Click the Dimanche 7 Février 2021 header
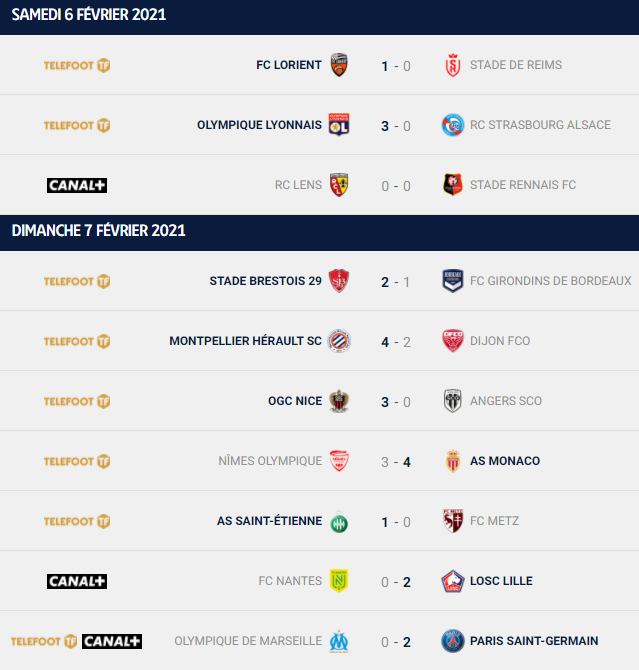This screenshot has width=639, height=670. click(319, 232)
